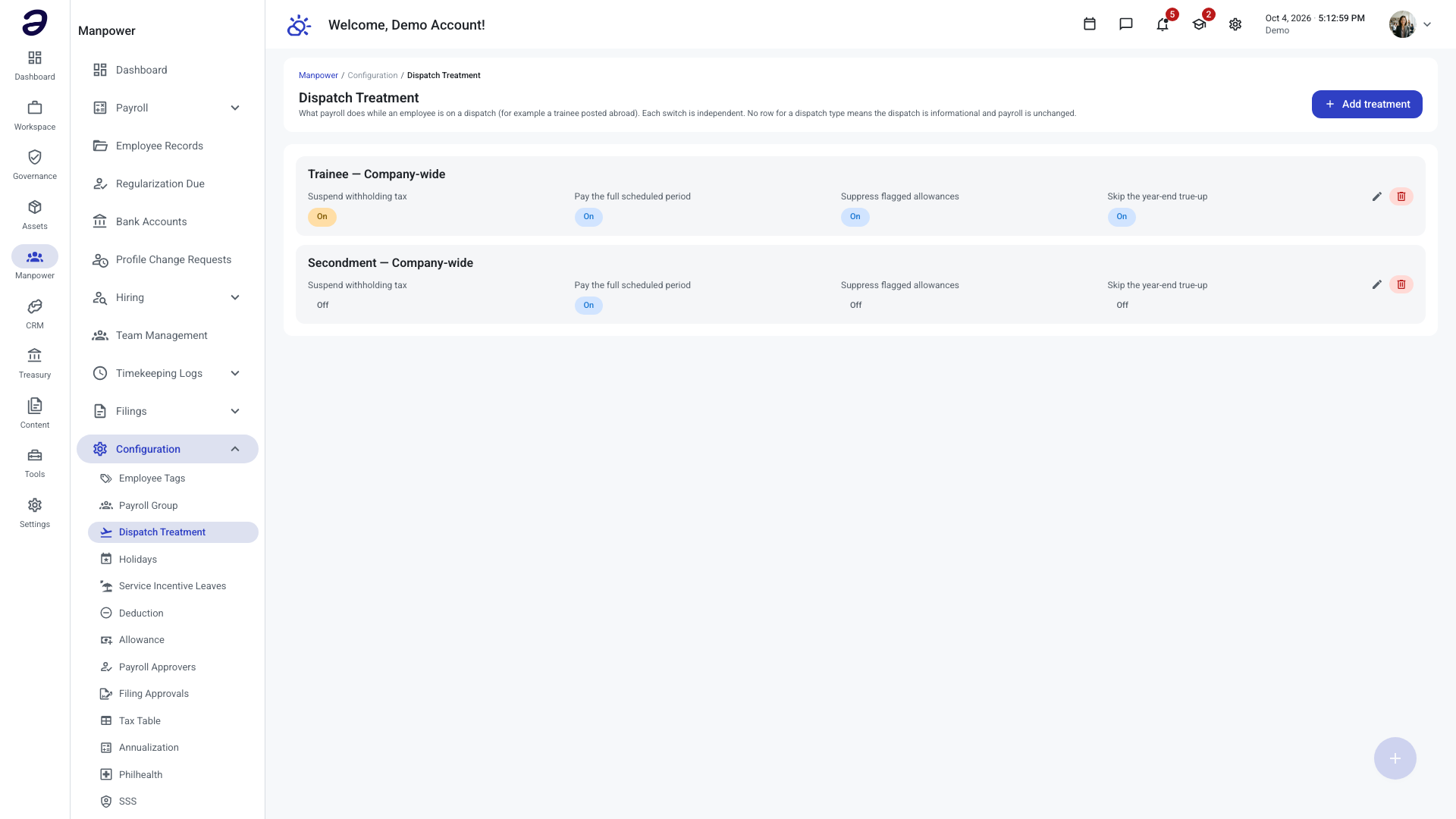Viewport: 1456px width, 819px height.
Task: Edit the Secondment — Company-wide treatment
Action: pos(1377,284)
